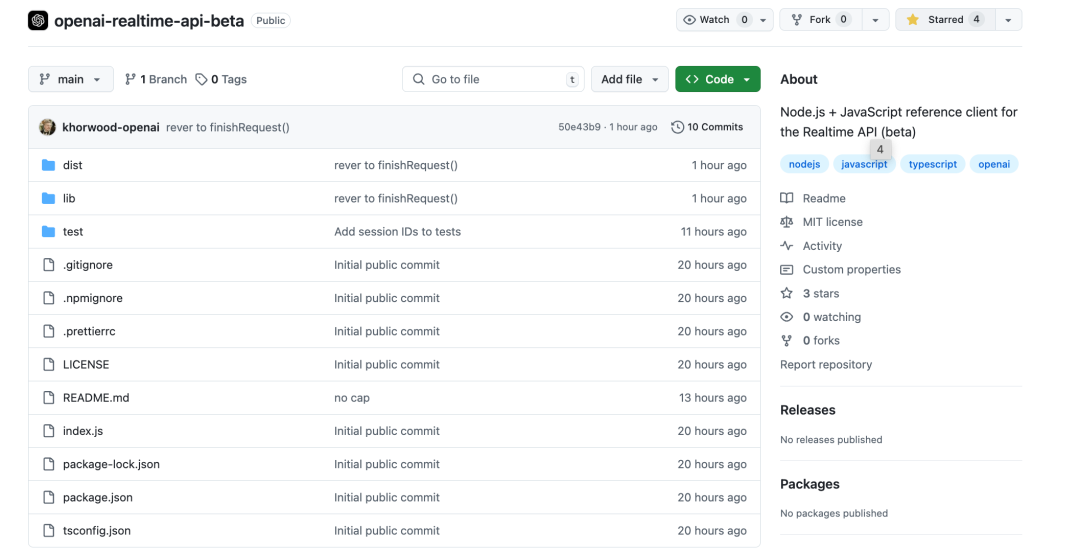1080x552 pixels.
Task: Open the MIT license link
Action: [x=832, y=222]
